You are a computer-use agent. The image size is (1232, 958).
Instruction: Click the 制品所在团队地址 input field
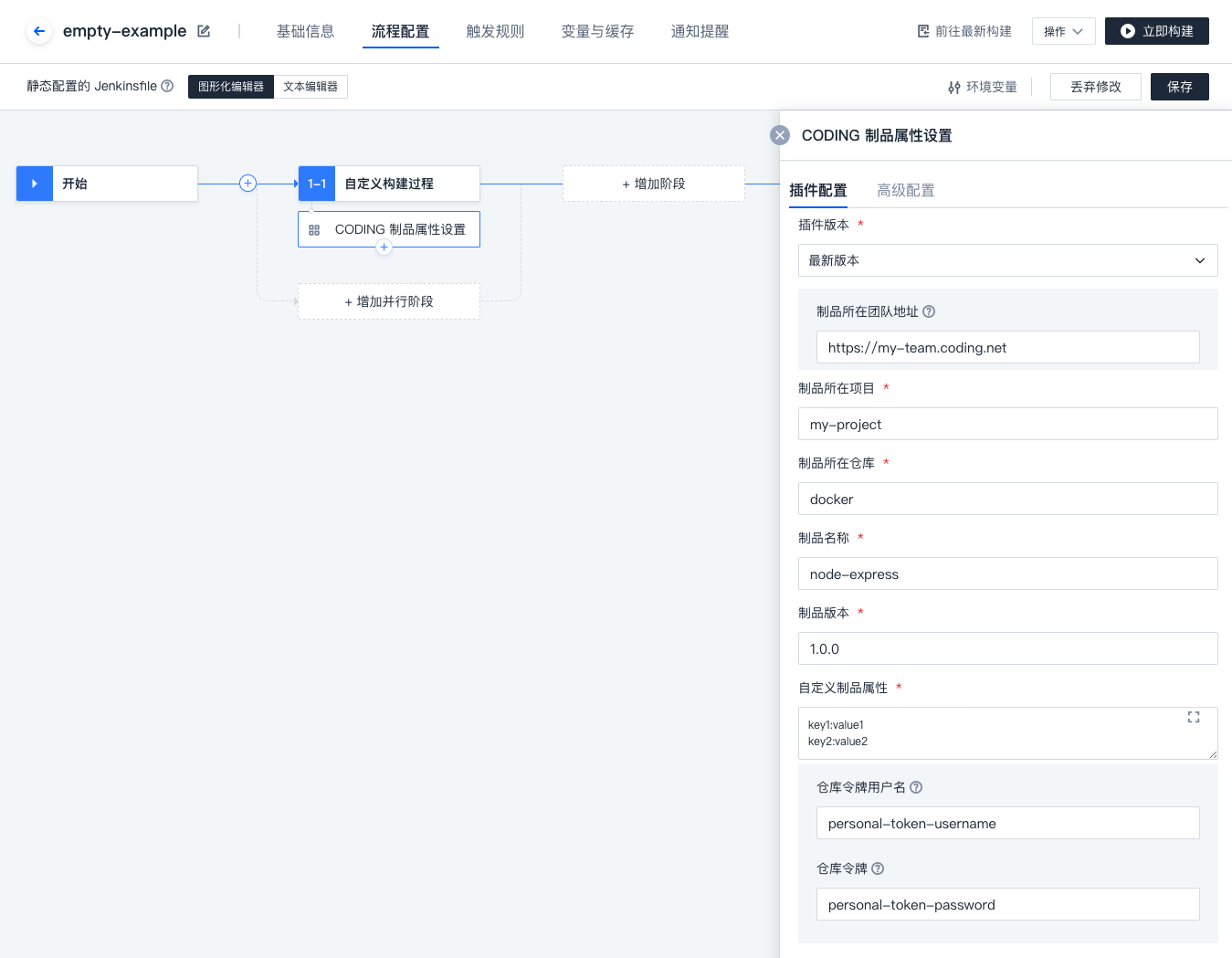1008,347
